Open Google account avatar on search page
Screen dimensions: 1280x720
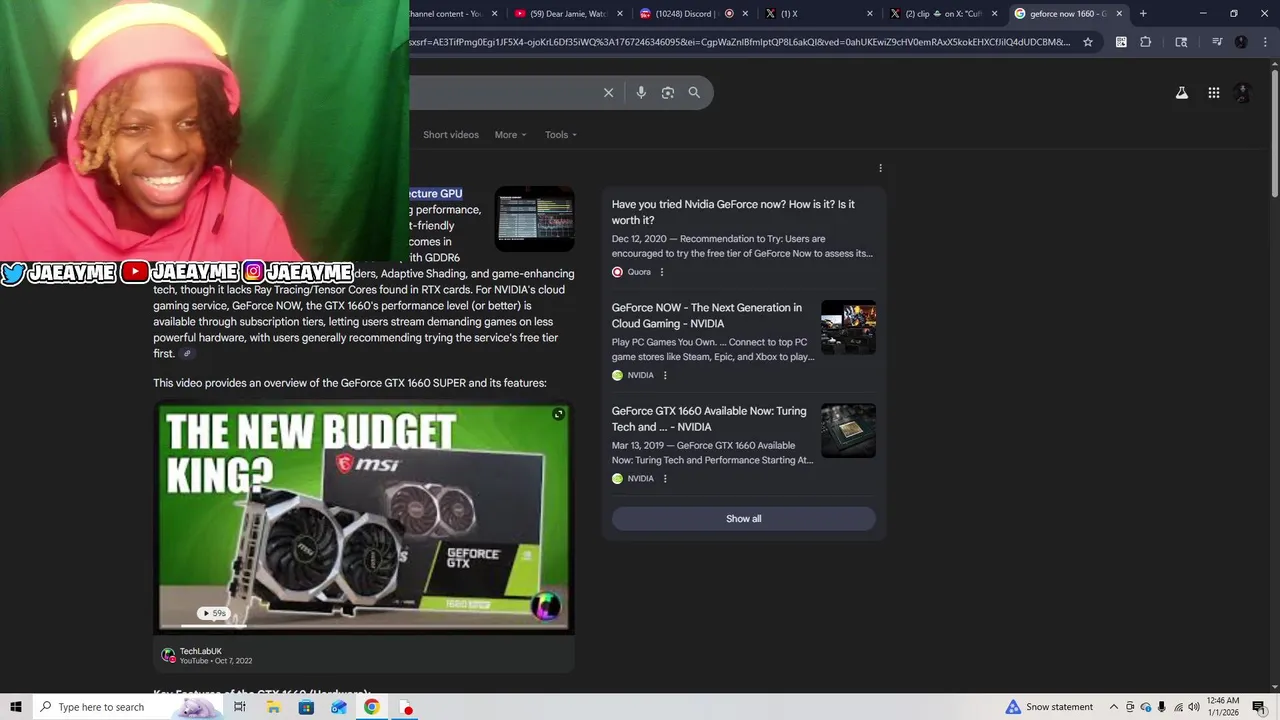pos(1243,93)
